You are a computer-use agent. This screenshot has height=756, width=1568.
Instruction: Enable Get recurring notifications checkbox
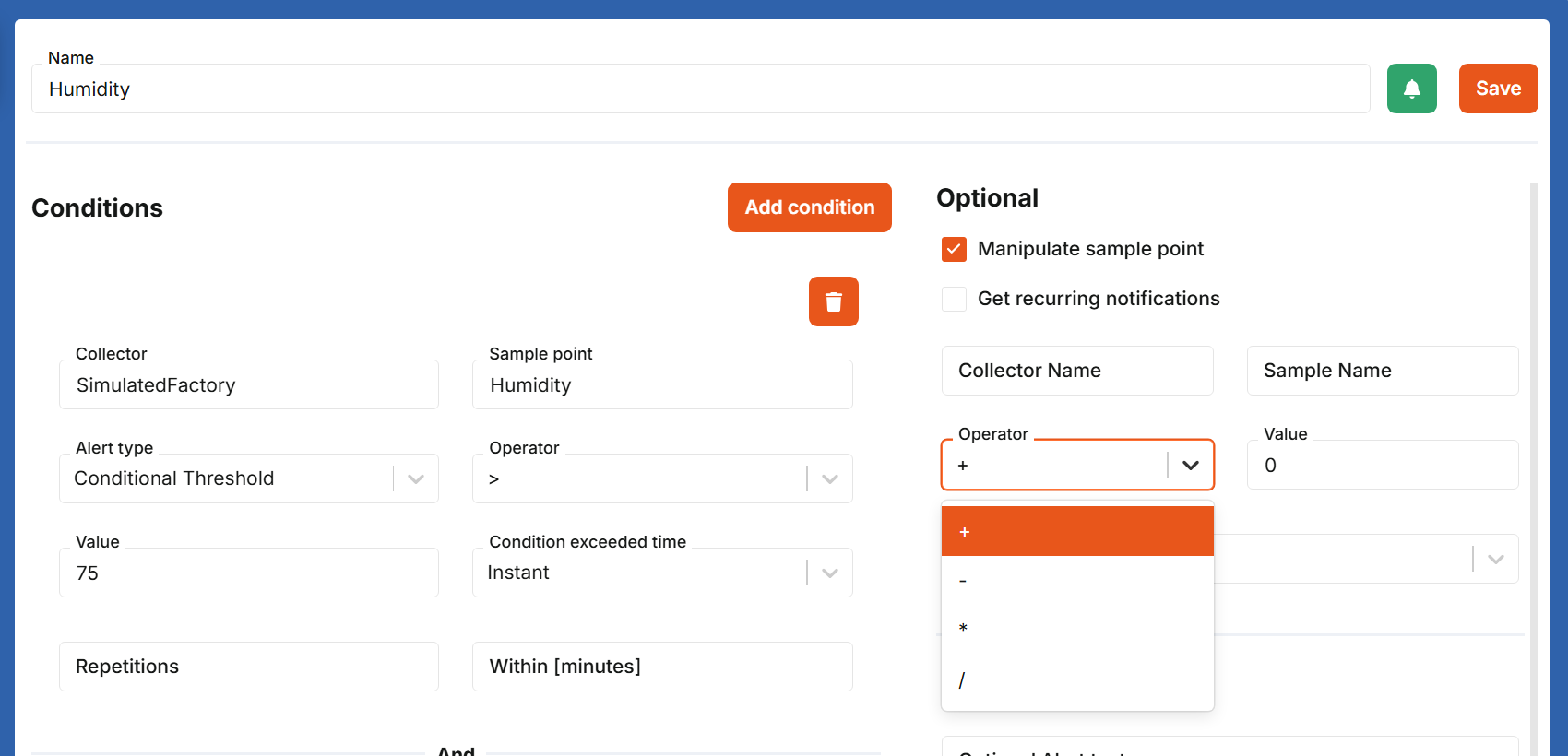click(x=954, y=299)
